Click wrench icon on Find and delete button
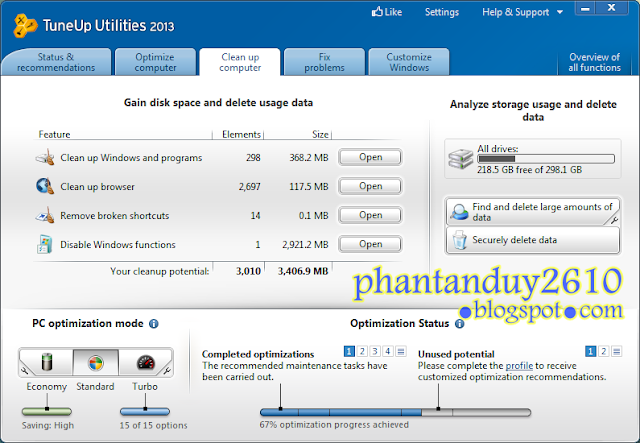The width and height of the screenshot is (640, 443). pyautogui.click(x=614, y=220)
